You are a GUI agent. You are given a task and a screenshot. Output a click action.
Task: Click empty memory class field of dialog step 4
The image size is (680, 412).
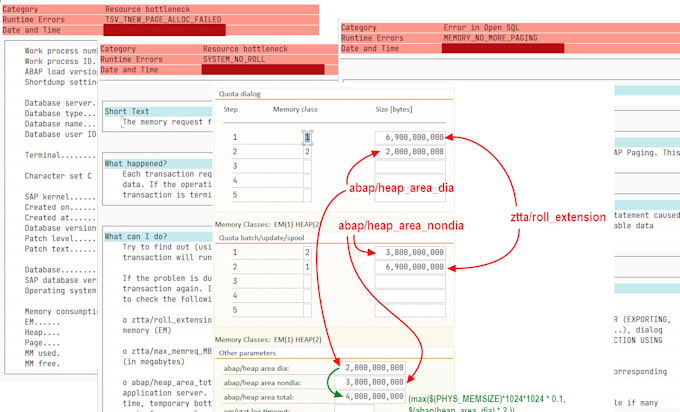(307, 180)
